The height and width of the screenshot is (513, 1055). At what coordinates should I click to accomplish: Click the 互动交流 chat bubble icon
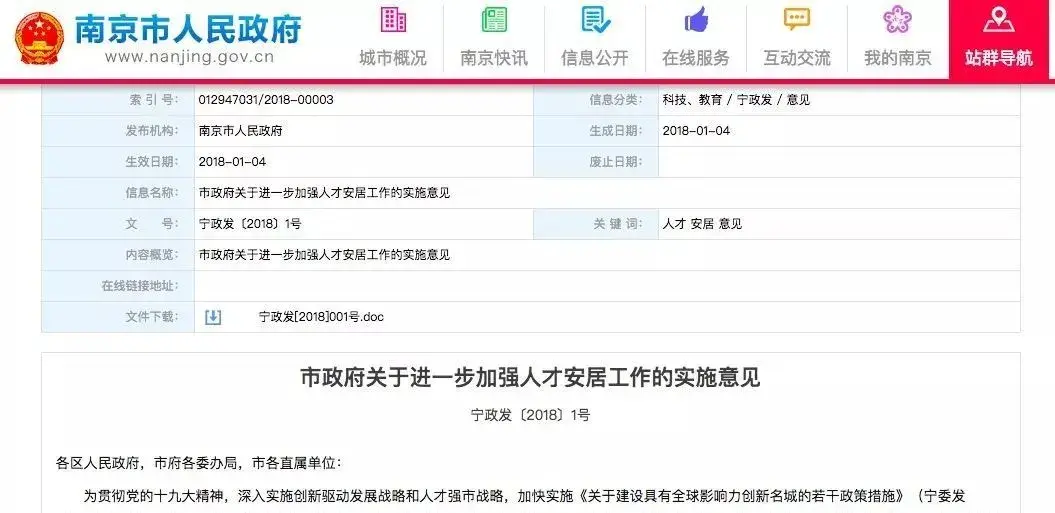(797, 19)
